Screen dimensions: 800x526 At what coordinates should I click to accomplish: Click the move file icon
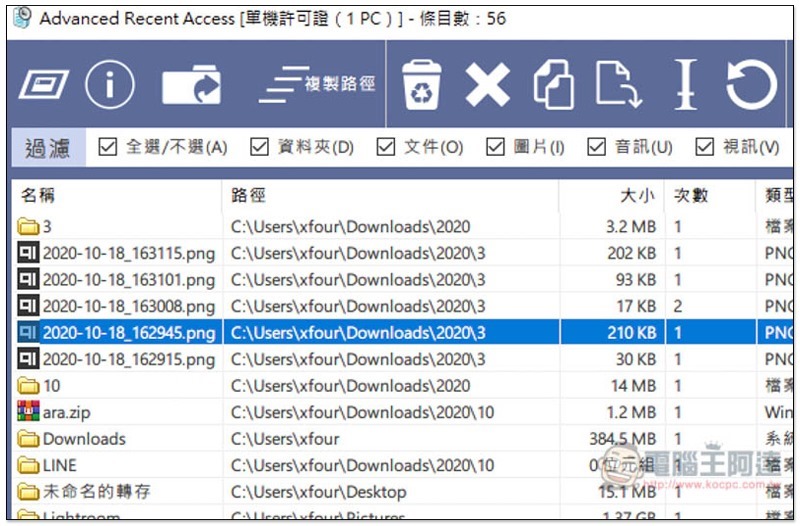[x=619, y=85]
